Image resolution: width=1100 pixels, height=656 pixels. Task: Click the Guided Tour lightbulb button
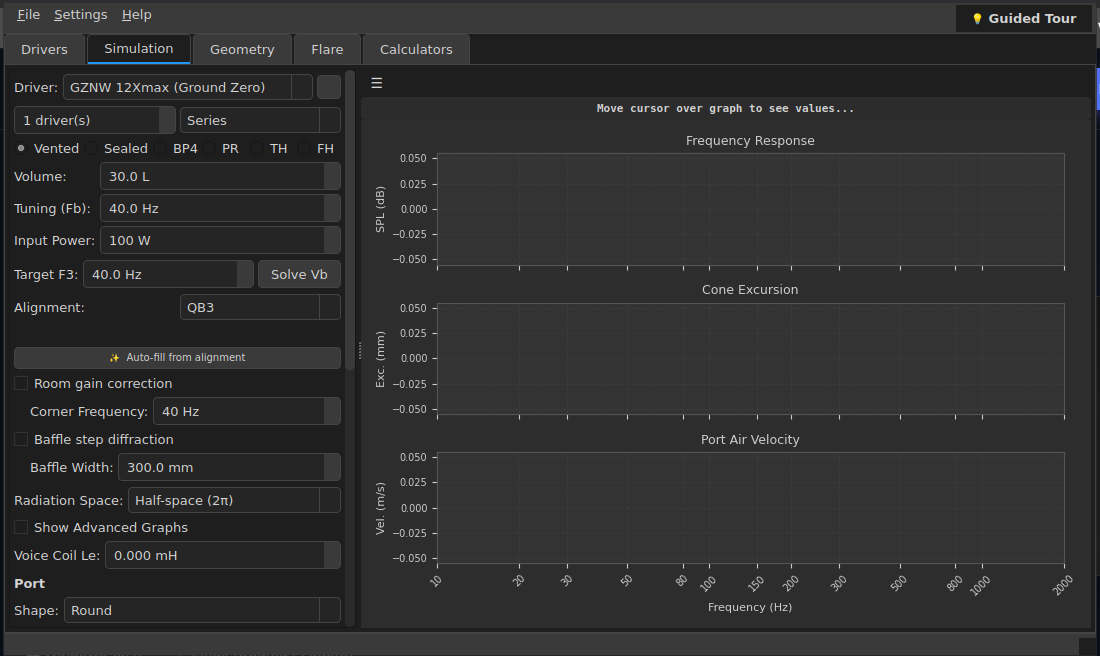1025,19
